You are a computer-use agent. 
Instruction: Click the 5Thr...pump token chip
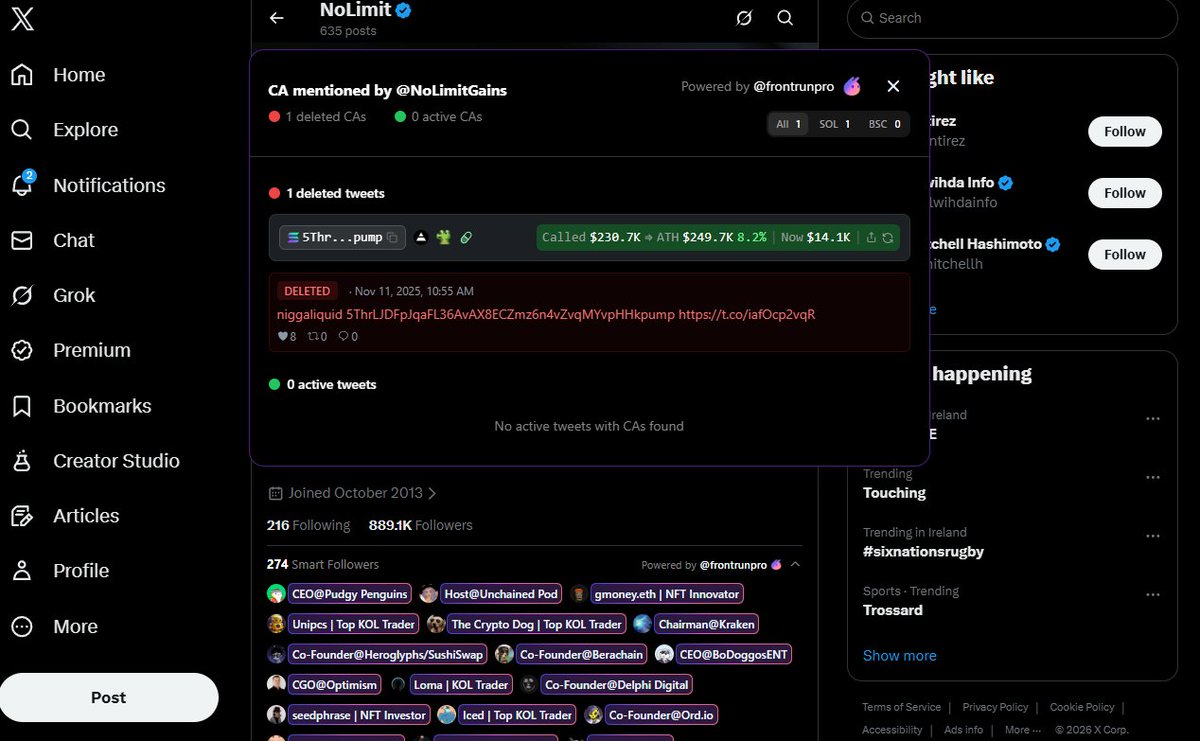pyautogui.click(x=342, y=237)
